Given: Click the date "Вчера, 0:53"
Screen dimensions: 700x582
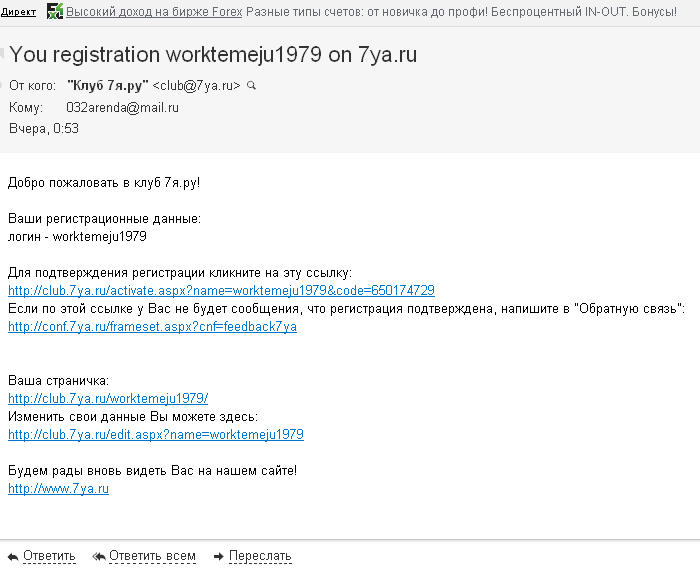Looking at the screenshot, I should pyautogui.click(x=44, y=129).
